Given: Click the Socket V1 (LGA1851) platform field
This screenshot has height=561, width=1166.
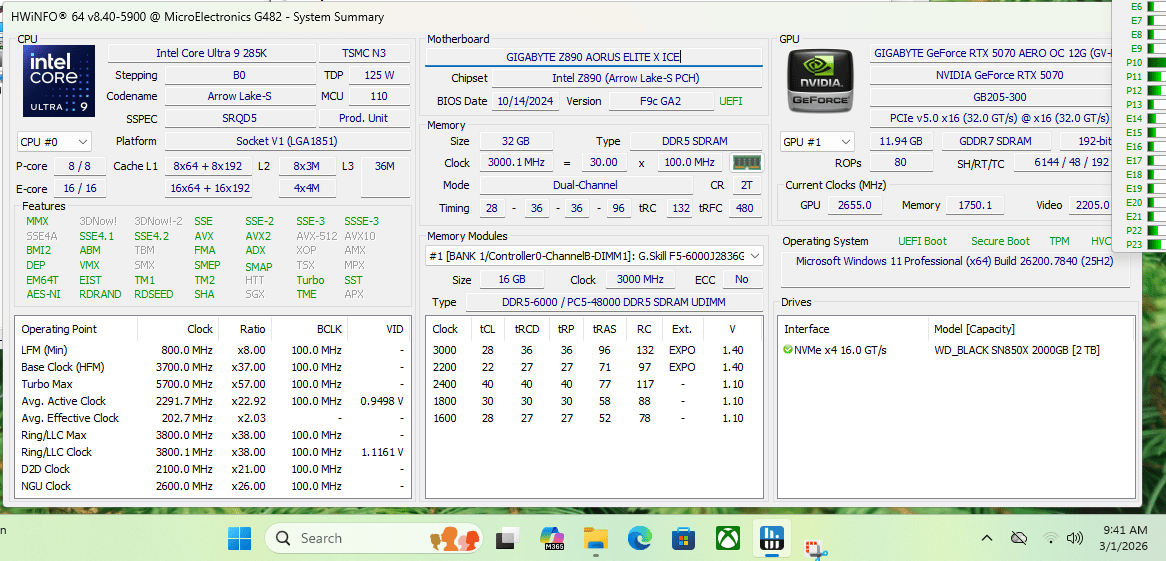Looking at the screenshot, I should click(288, 141).
